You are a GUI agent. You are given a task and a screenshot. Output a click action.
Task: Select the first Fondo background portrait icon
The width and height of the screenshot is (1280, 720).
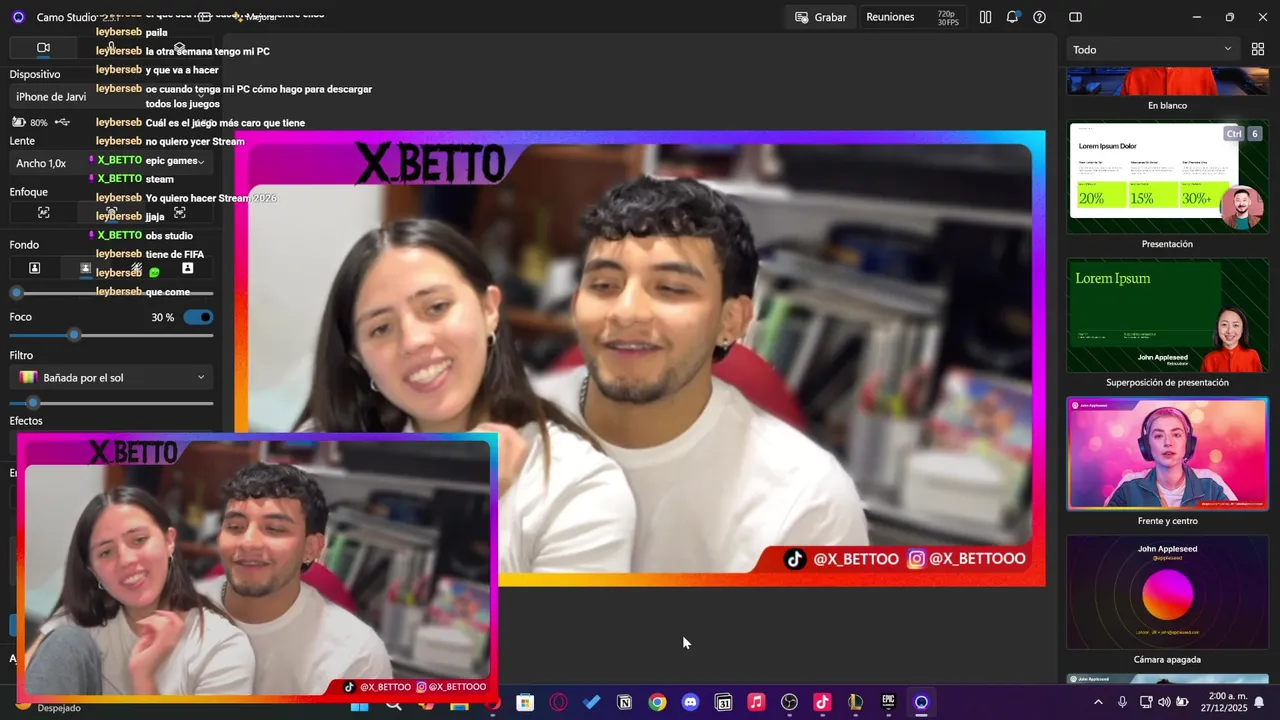(34, 268)
